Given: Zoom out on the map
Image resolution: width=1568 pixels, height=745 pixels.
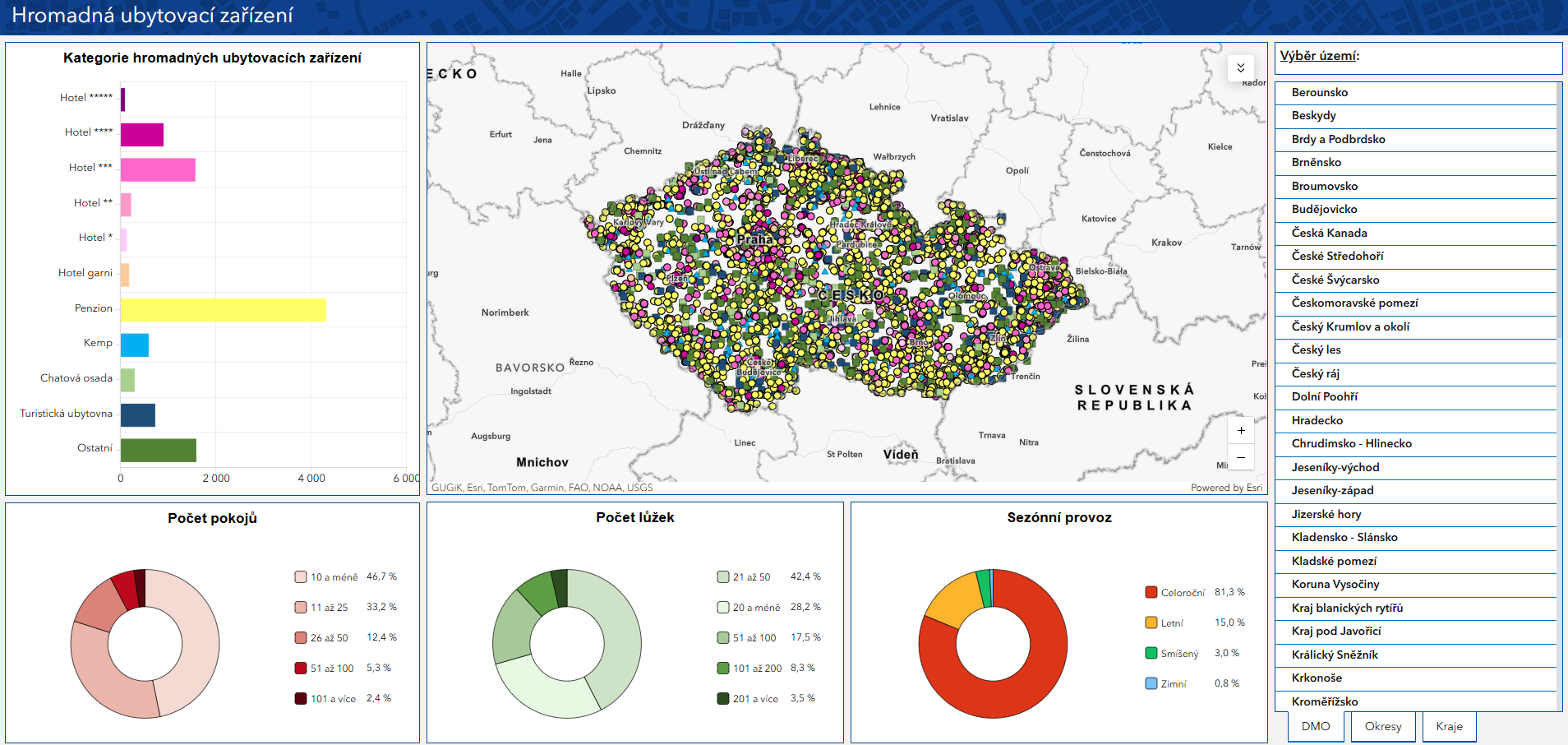Looking at the screenshot, I should pyautogui.click(x=1241, y=457).
